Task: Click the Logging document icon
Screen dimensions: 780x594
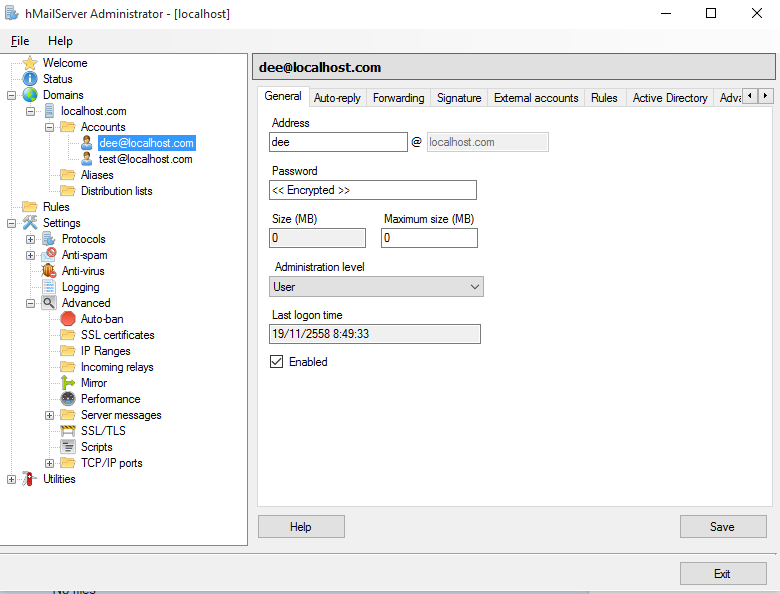Action: coord(49,287)
